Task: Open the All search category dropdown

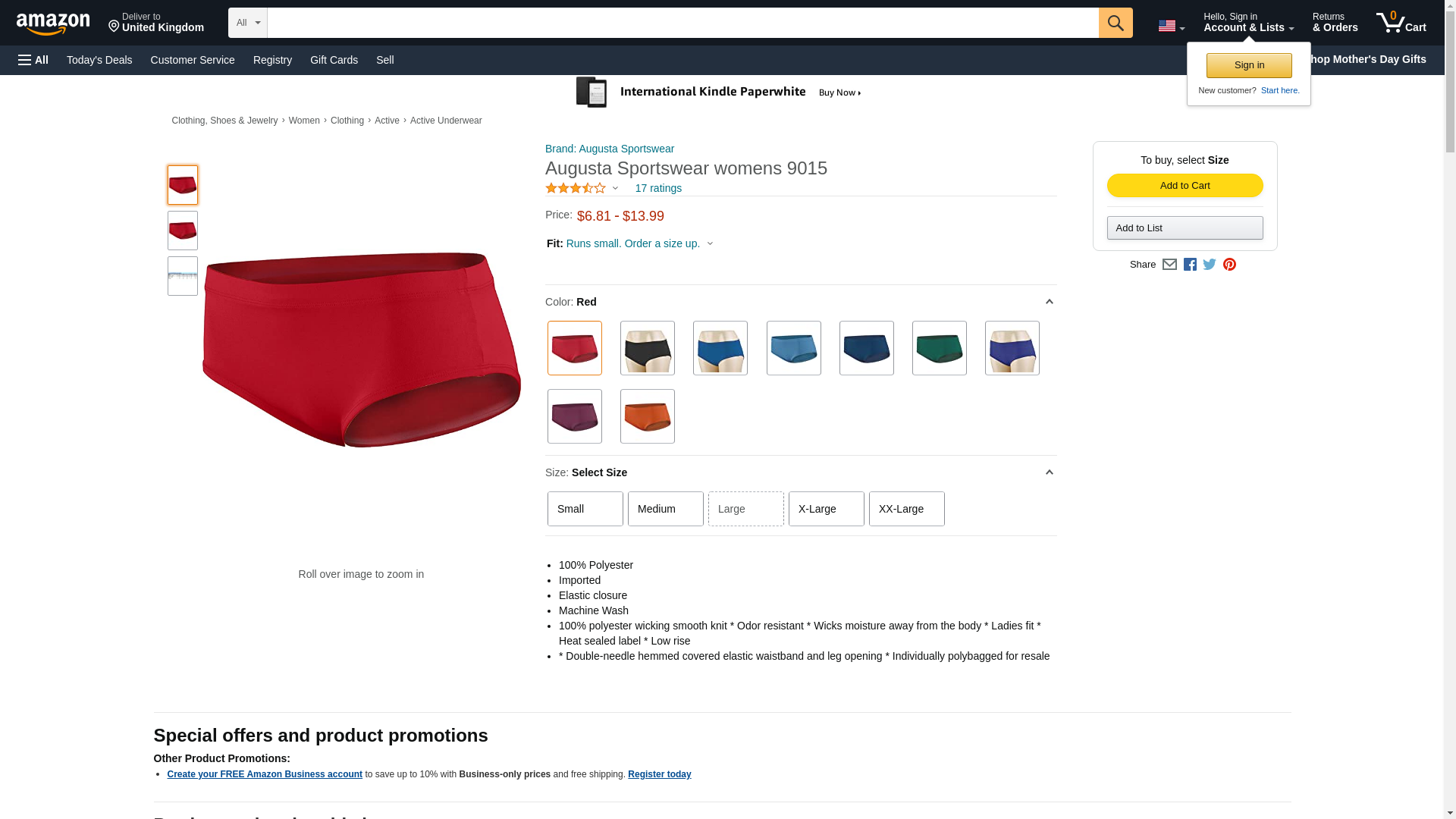Action: coord(247,23)
